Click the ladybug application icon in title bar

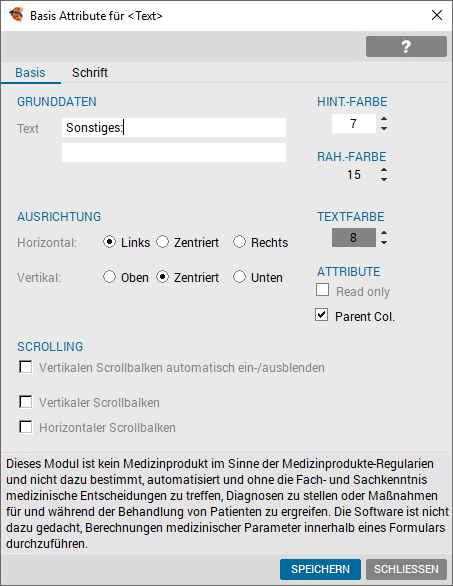(16, 15)
